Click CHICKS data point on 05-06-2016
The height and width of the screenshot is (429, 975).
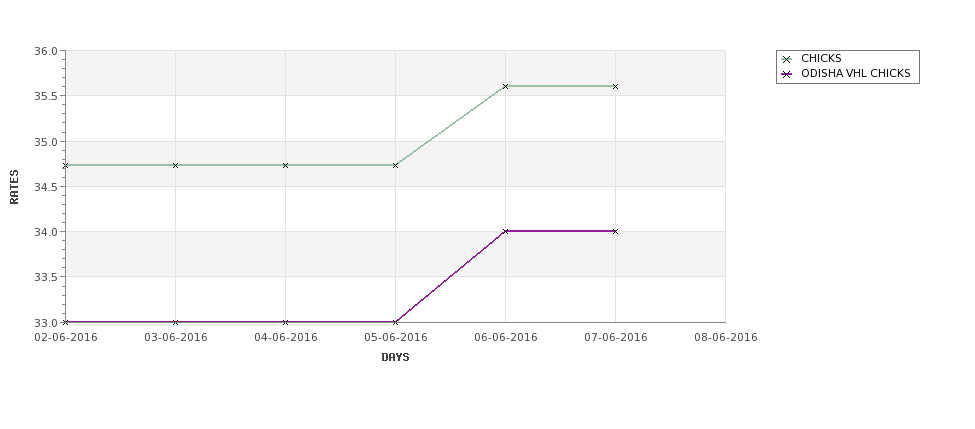click(395, 165)
